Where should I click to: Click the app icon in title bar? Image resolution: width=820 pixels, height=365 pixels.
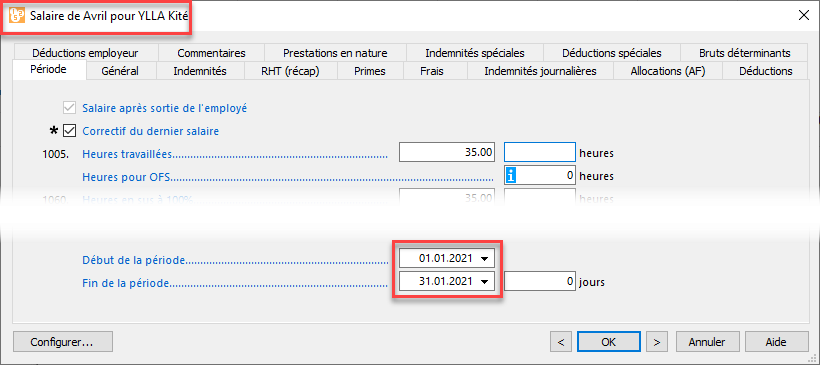coord(17,15)
